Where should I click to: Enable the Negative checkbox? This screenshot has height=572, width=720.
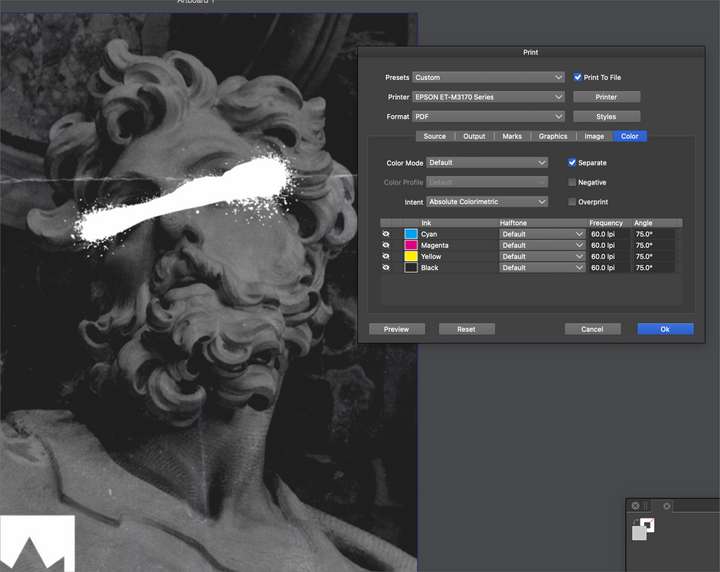click(572, 182)
